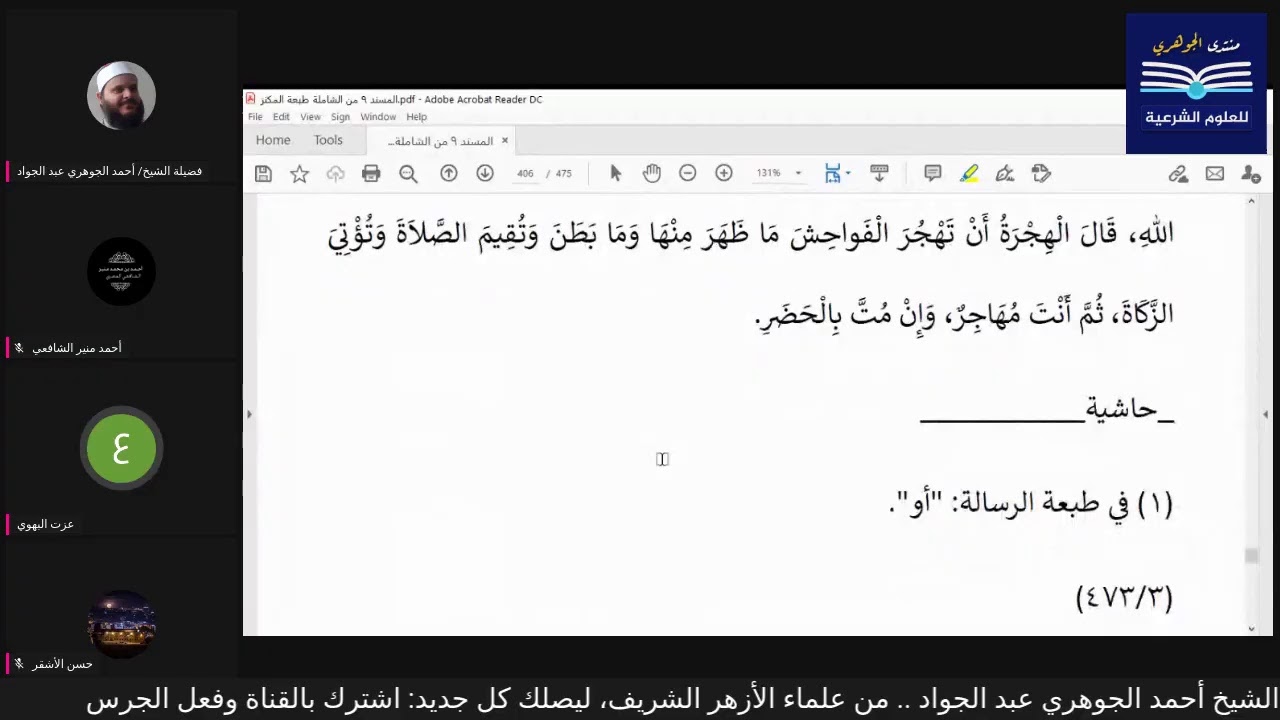
Task: Switch to the Home tab
Action: tap(273, 141)
